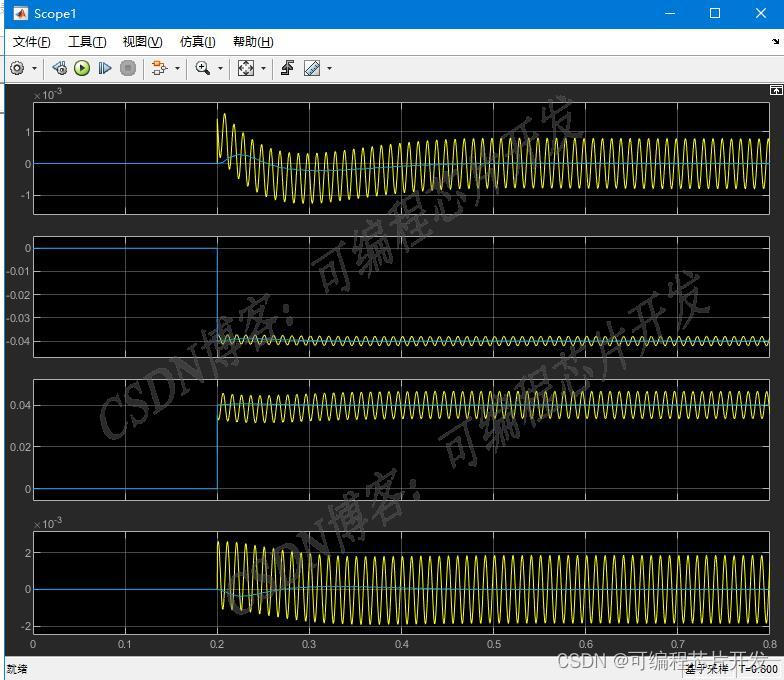
Task: Click the Stop simulation button
Action: pyautogui.click(x=128, y=68)
